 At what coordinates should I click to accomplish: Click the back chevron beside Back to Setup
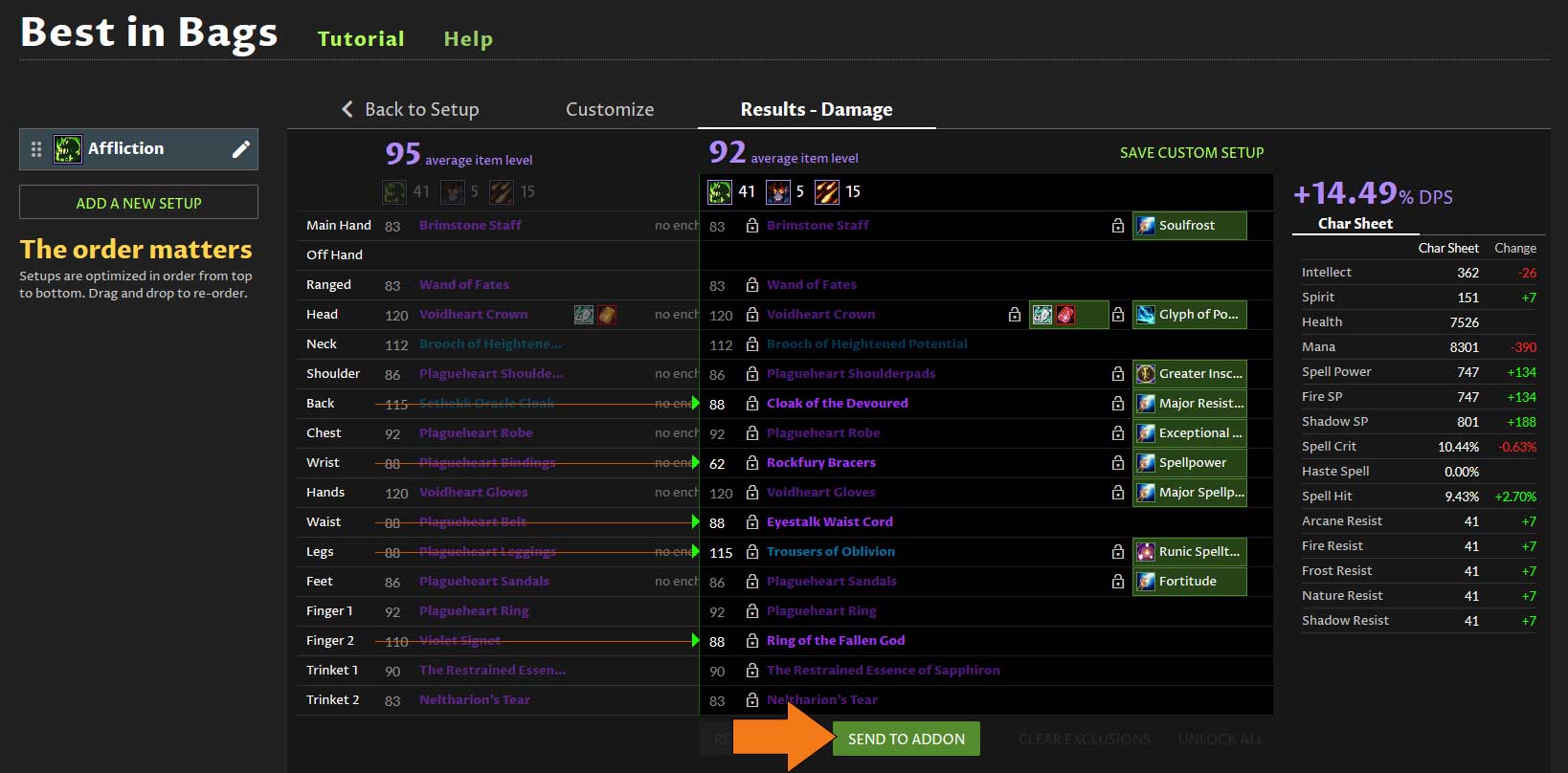point(347,109)
